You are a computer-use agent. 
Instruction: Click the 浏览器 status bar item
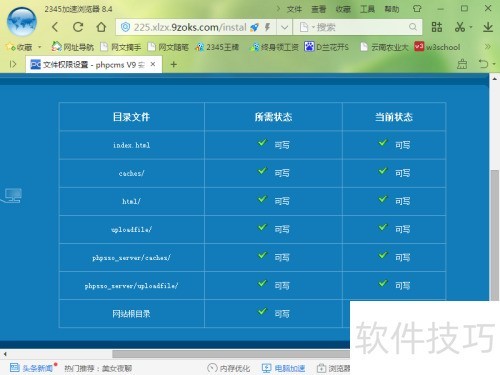(333, 368)
